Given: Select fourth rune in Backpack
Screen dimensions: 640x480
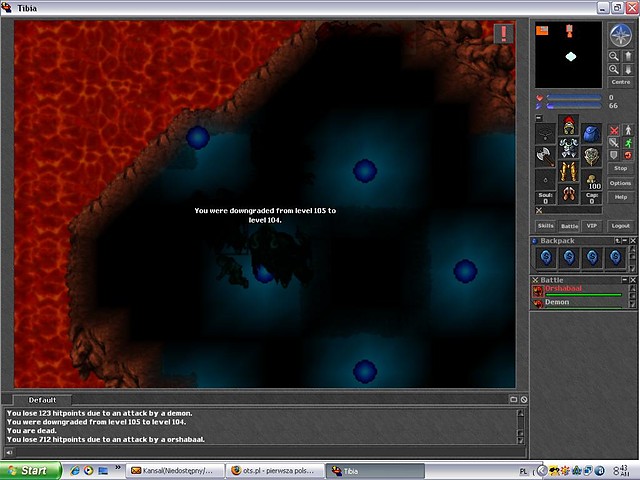Looking at the screenshot, I should 615,258.
